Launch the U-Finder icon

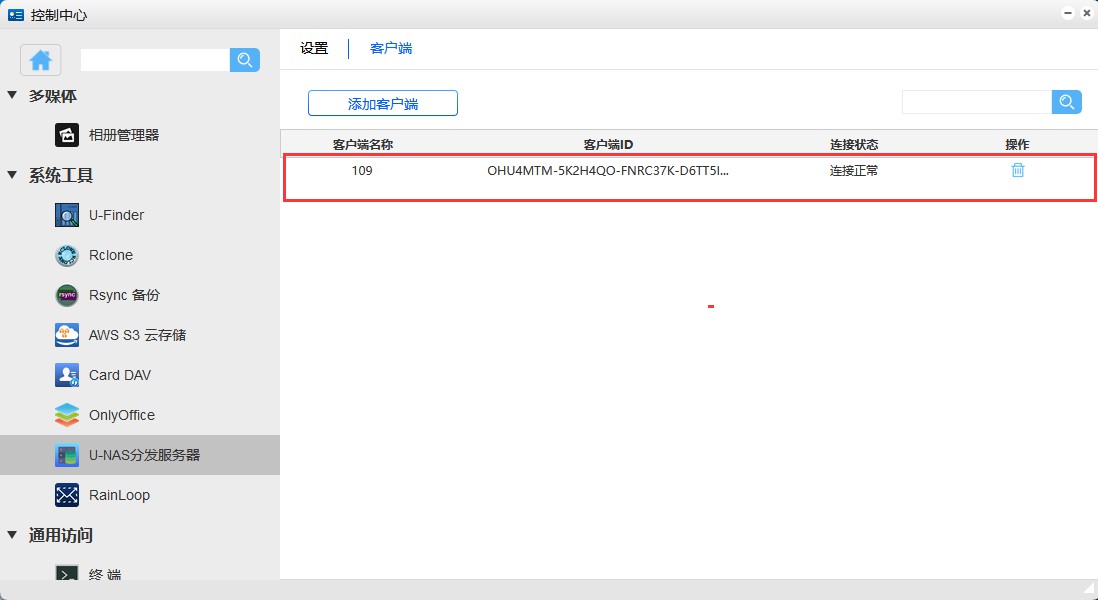click(67, 215)
